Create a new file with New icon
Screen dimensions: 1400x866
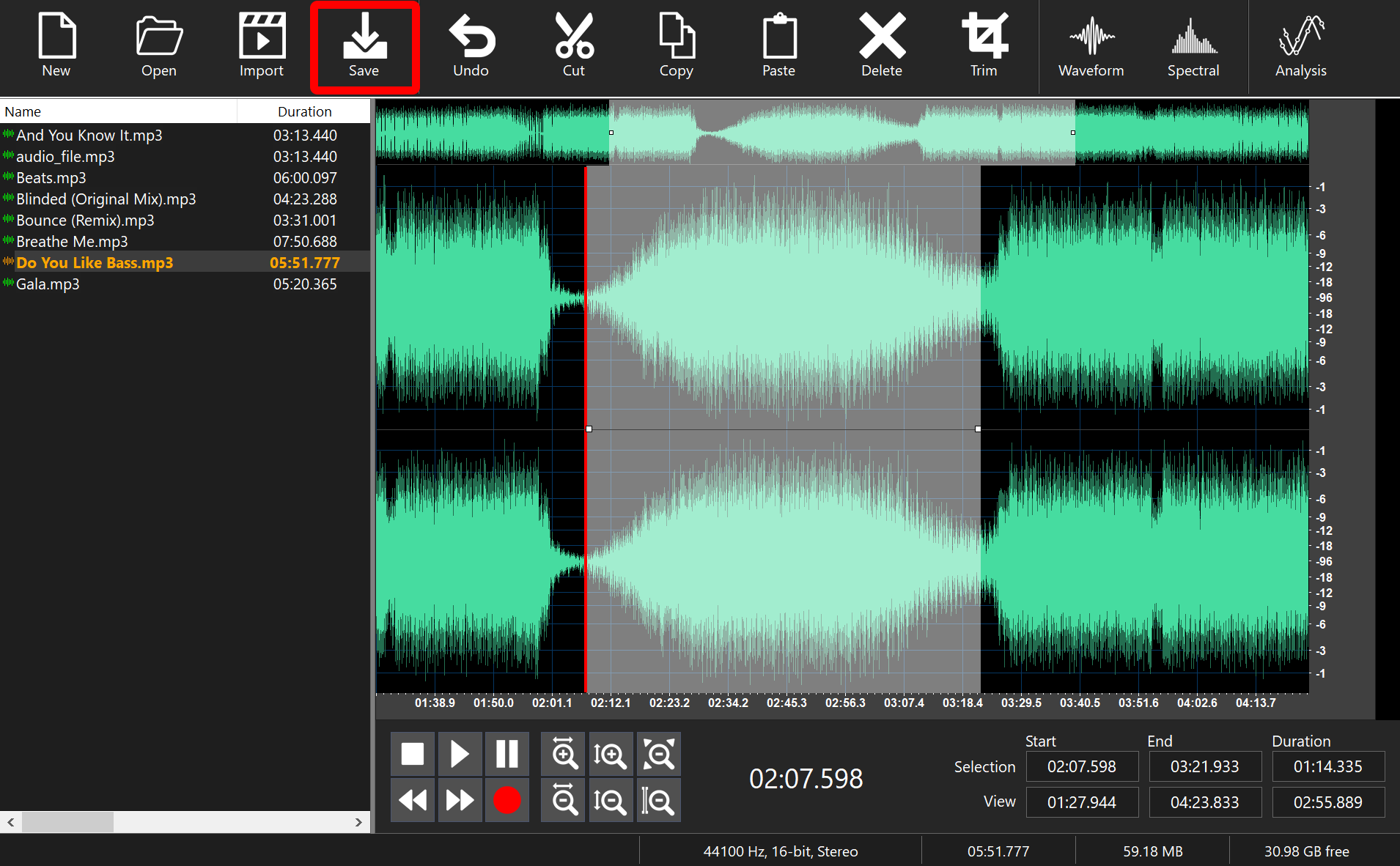click(x=56, y=45)
